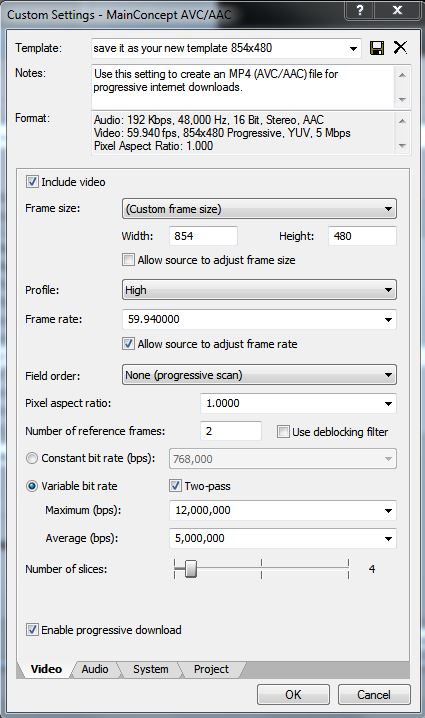Screen dimensions: 425x718
Task: Switch to the System tab
Action: [x=150, y=669]
